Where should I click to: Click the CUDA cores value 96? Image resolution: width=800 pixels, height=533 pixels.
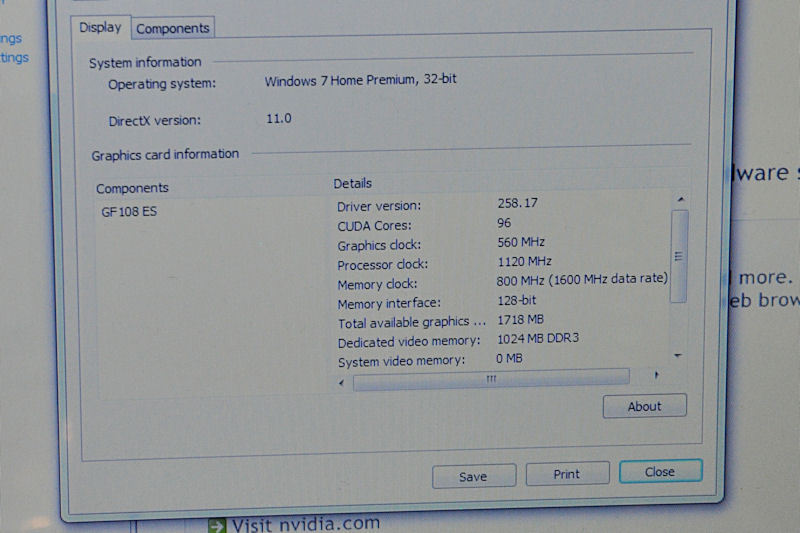point(504,223)
